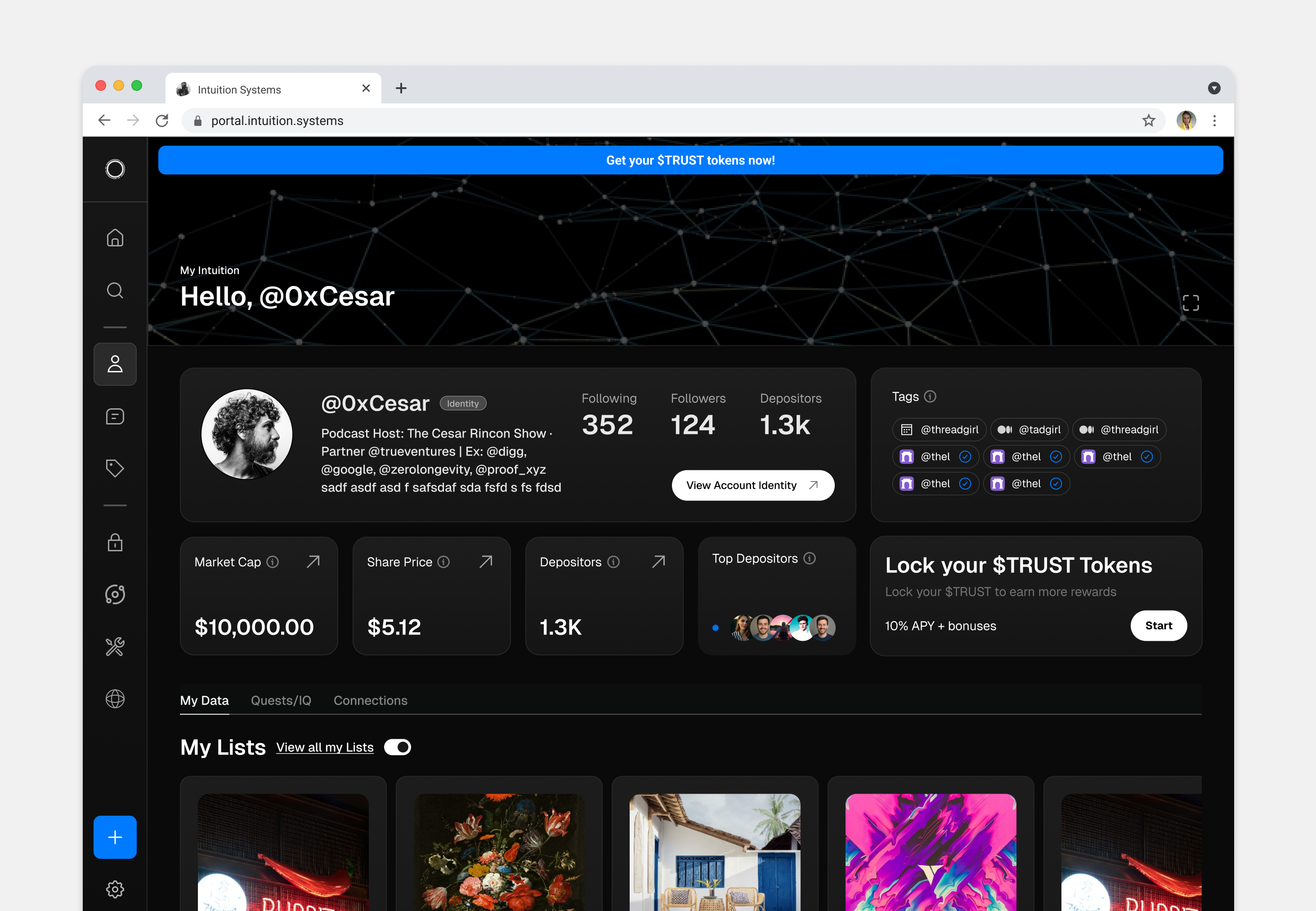The height and width of the screenshot is (911, 1316).
Task: Click the fullscreen expand icon on banner
Action: point(1191,303)
